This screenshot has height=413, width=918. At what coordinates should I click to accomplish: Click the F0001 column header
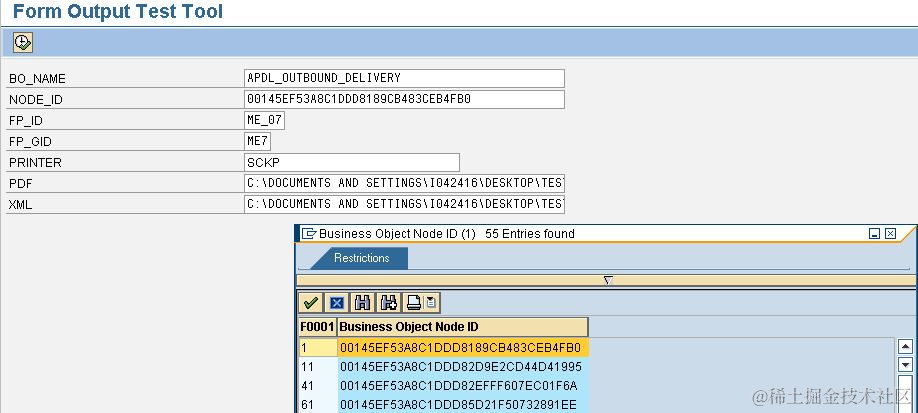pos(317,327)
